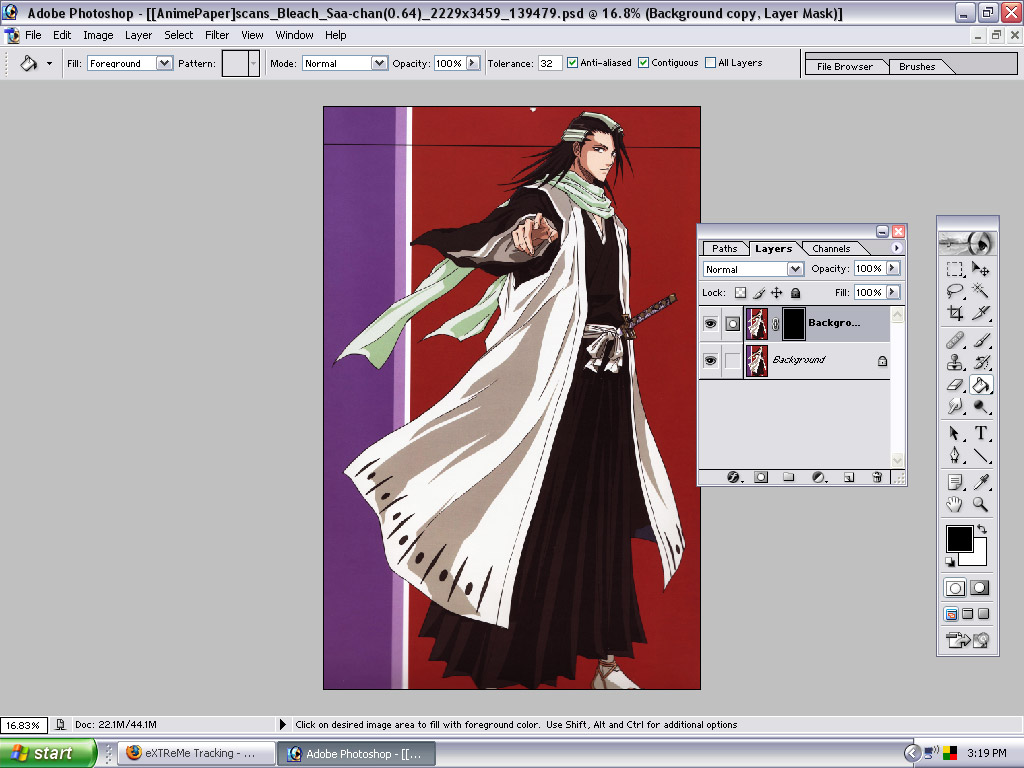
Task: Select the Notes tool
Action: click(x=955, y=482)
